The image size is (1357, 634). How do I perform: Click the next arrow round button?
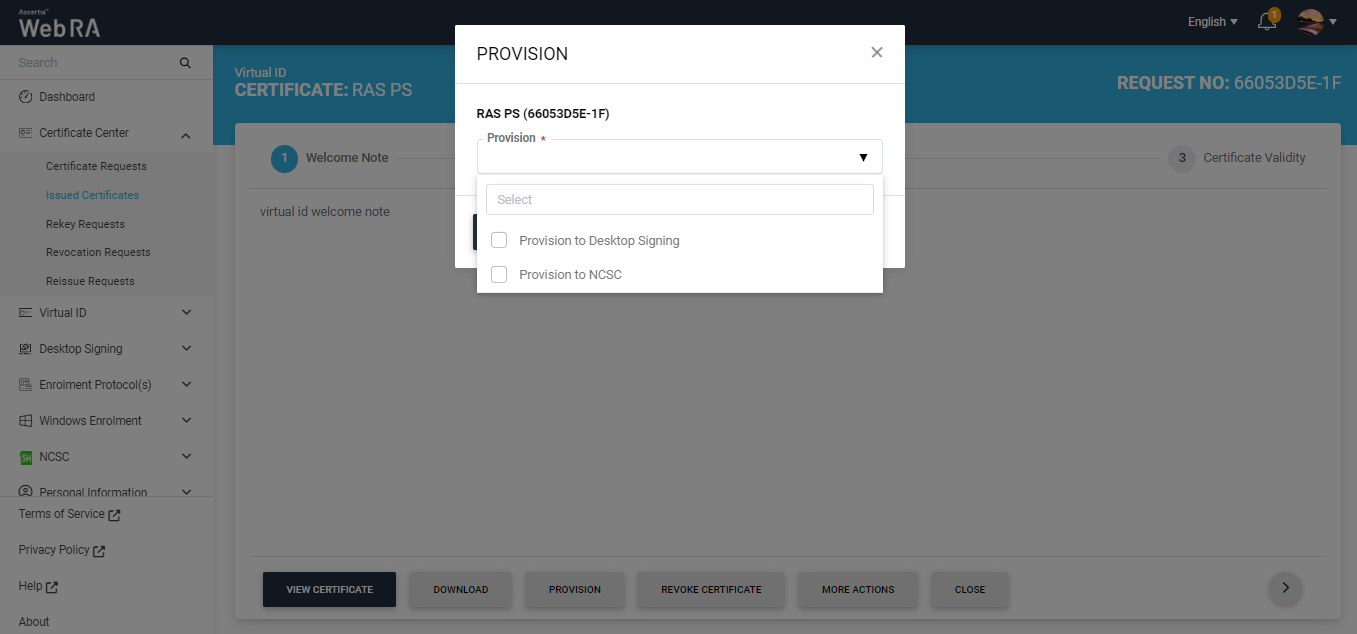click(1285, 588)
